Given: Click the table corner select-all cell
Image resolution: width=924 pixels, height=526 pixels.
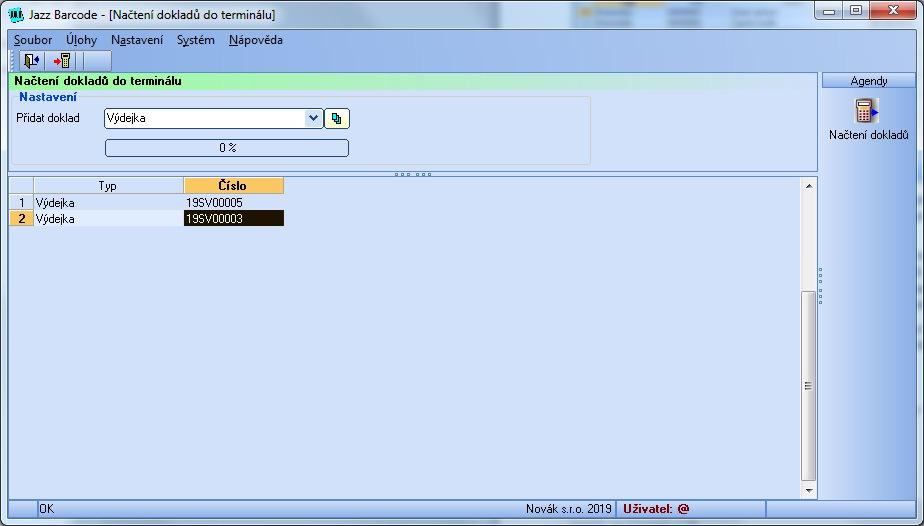Looking at the screenshot, I should (22, 186).
